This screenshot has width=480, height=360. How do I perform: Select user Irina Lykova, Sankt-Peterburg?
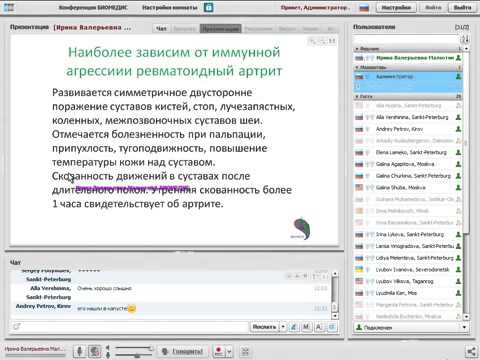click(408, 234)
